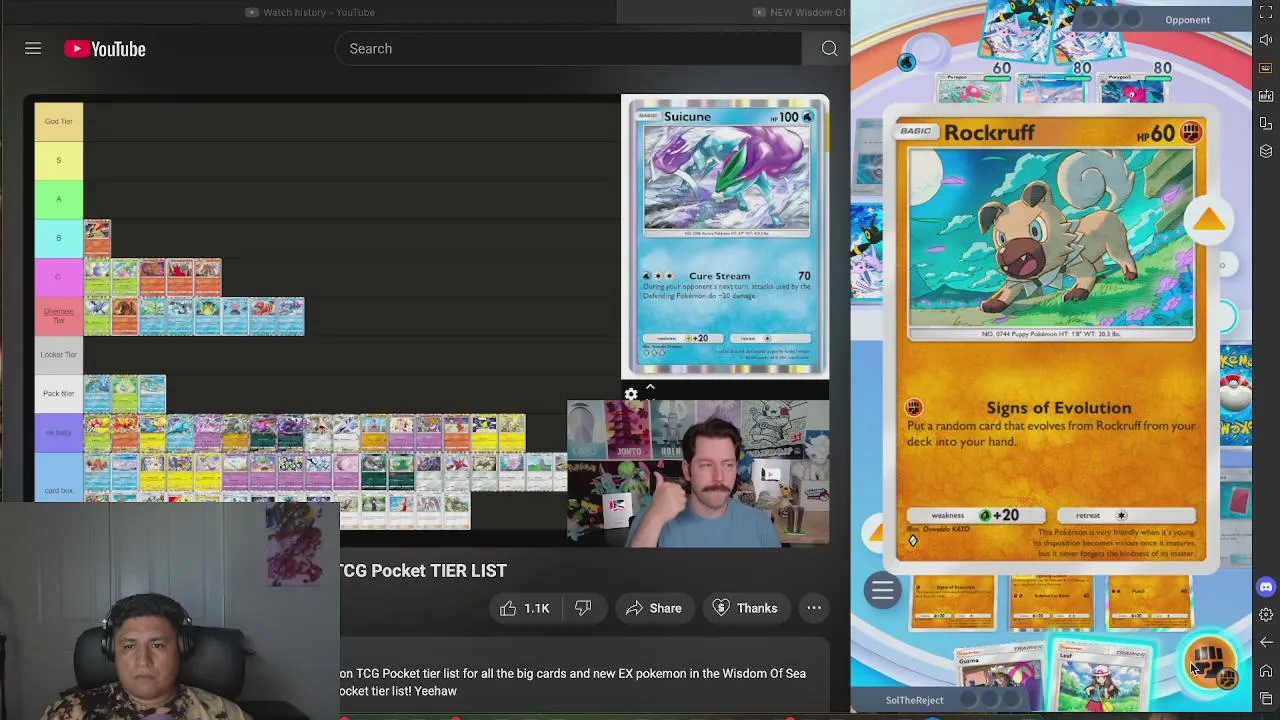The height and width of the screenshot is (720, 1280).
Task: Send a Thanks to the creator
Action: (x=745, y=608)
